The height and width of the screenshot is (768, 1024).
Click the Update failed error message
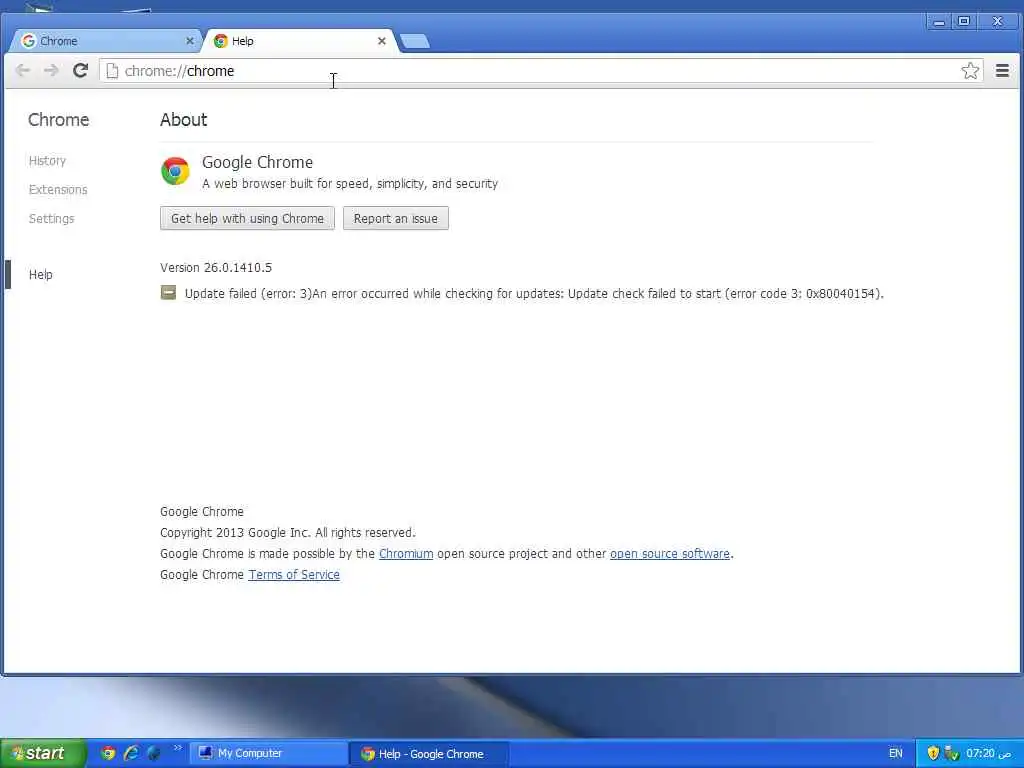534,294
